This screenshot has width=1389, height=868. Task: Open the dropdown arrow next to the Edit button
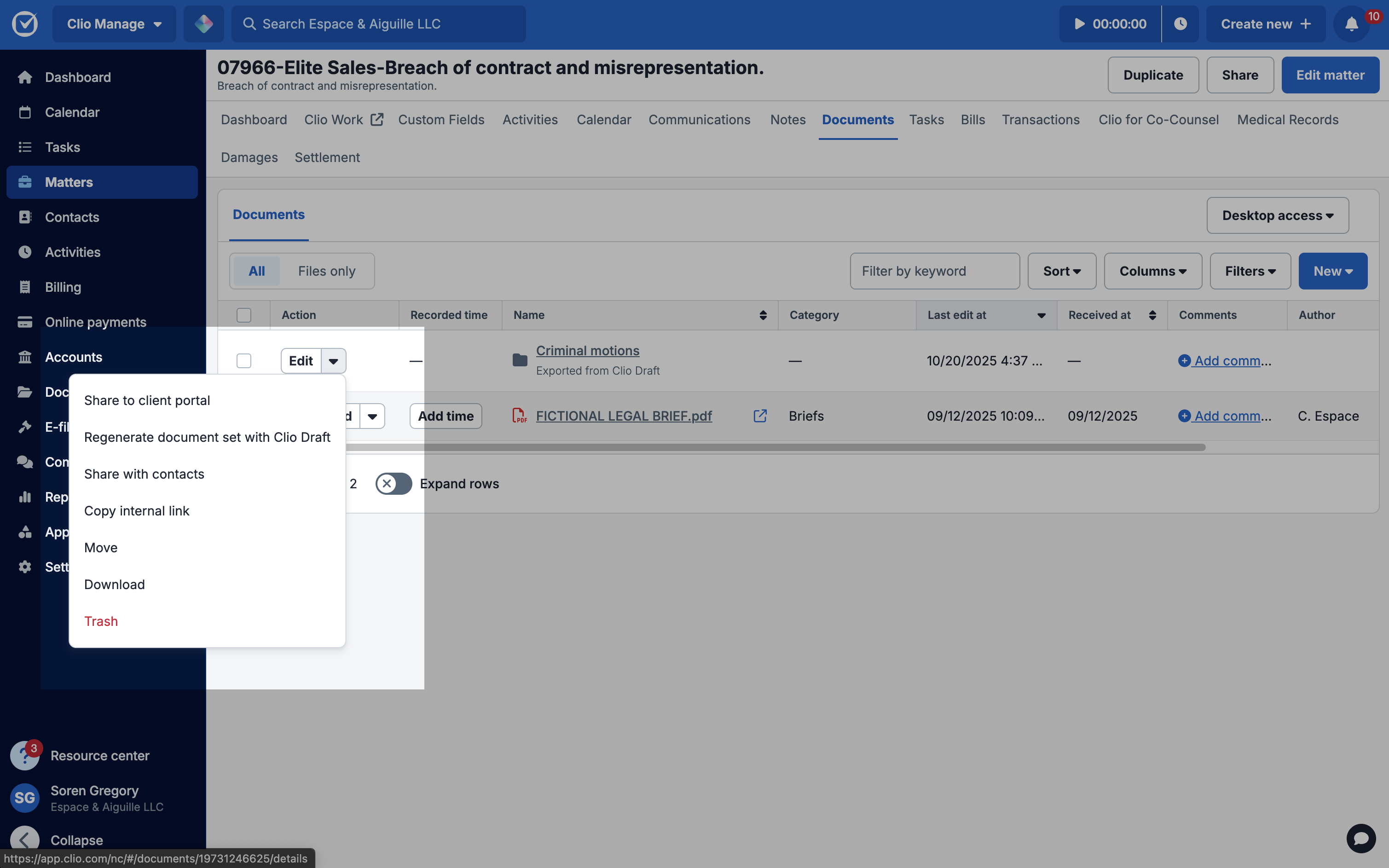tap(333, 360)
